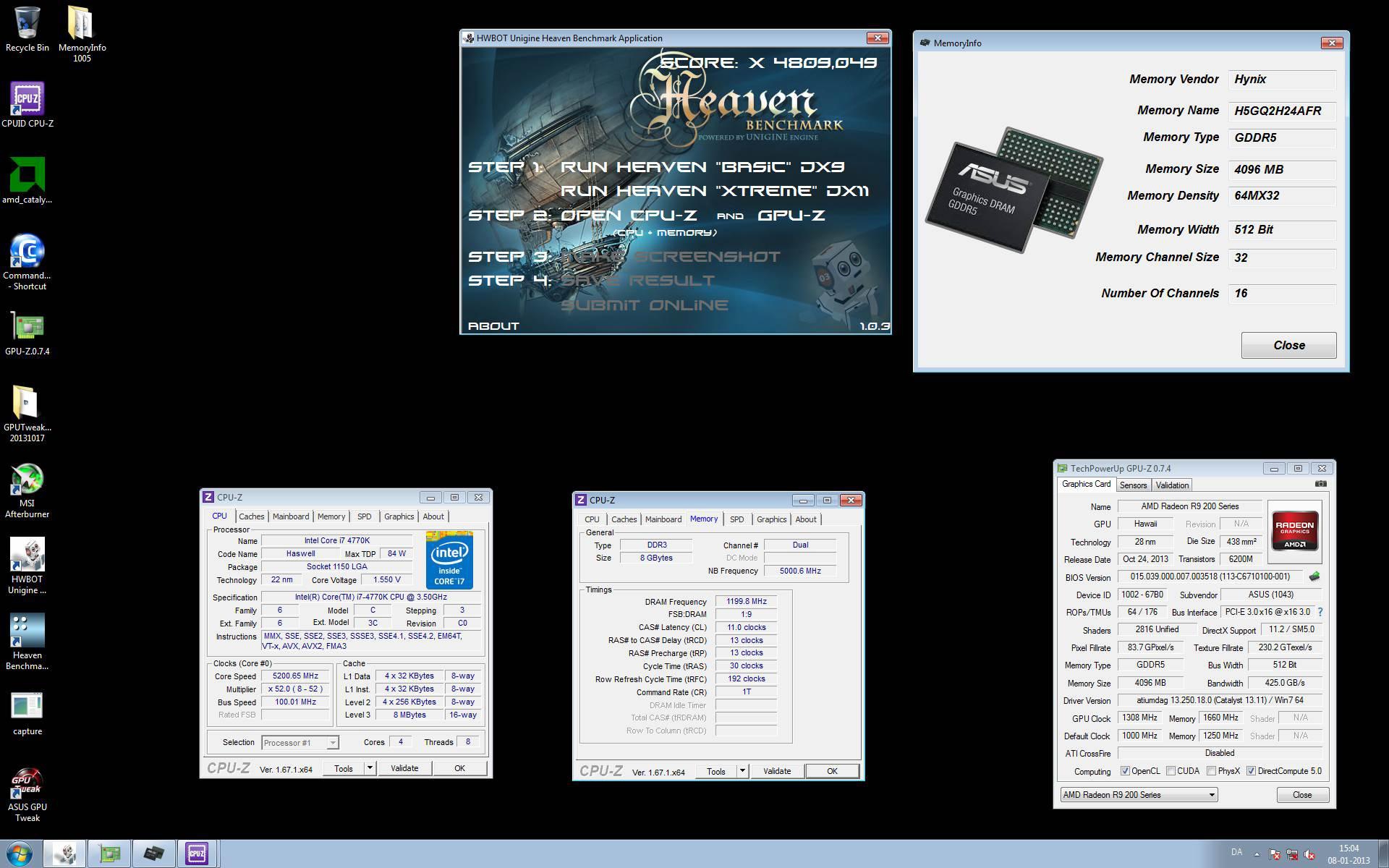The image size is (1389, 868).
Task: Open the Processor #1 selection dropdown
Action: pos(300,742)
